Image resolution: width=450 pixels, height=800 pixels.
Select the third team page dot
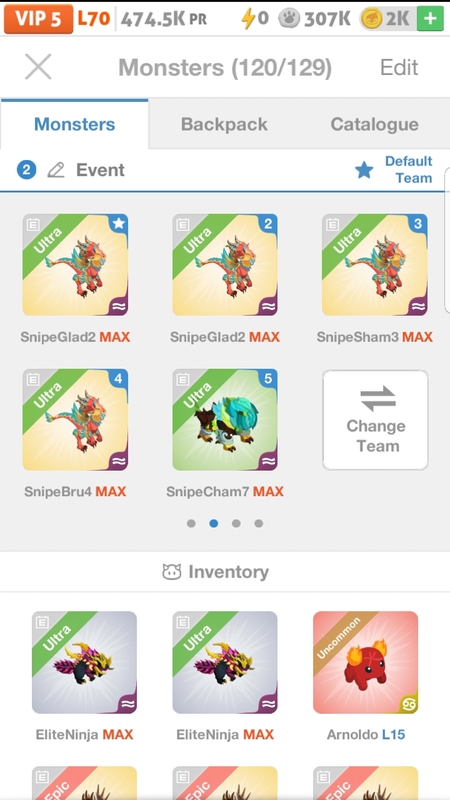(x=236, y=523)
